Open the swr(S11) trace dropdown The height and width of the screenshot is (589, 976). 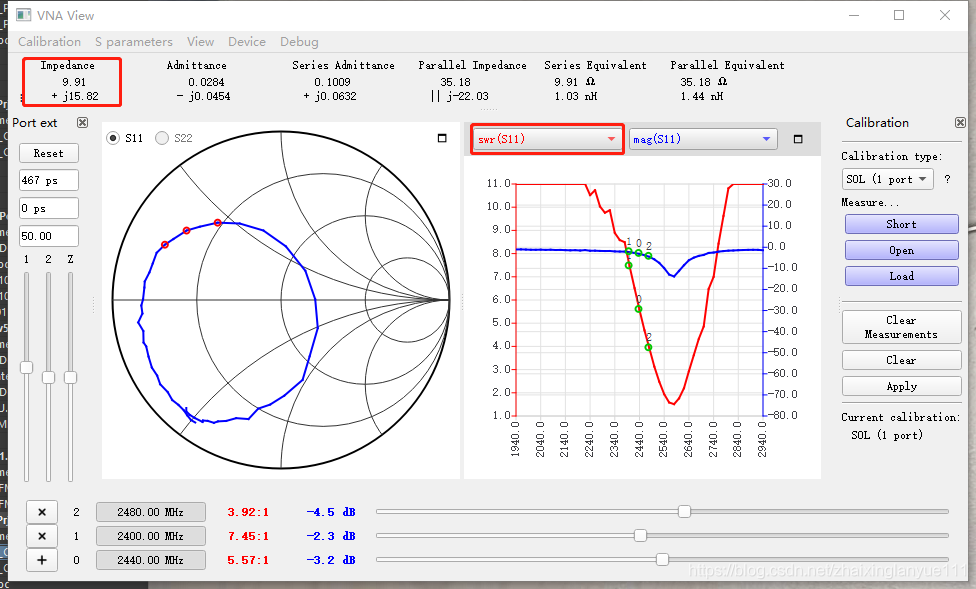[547, 139]
